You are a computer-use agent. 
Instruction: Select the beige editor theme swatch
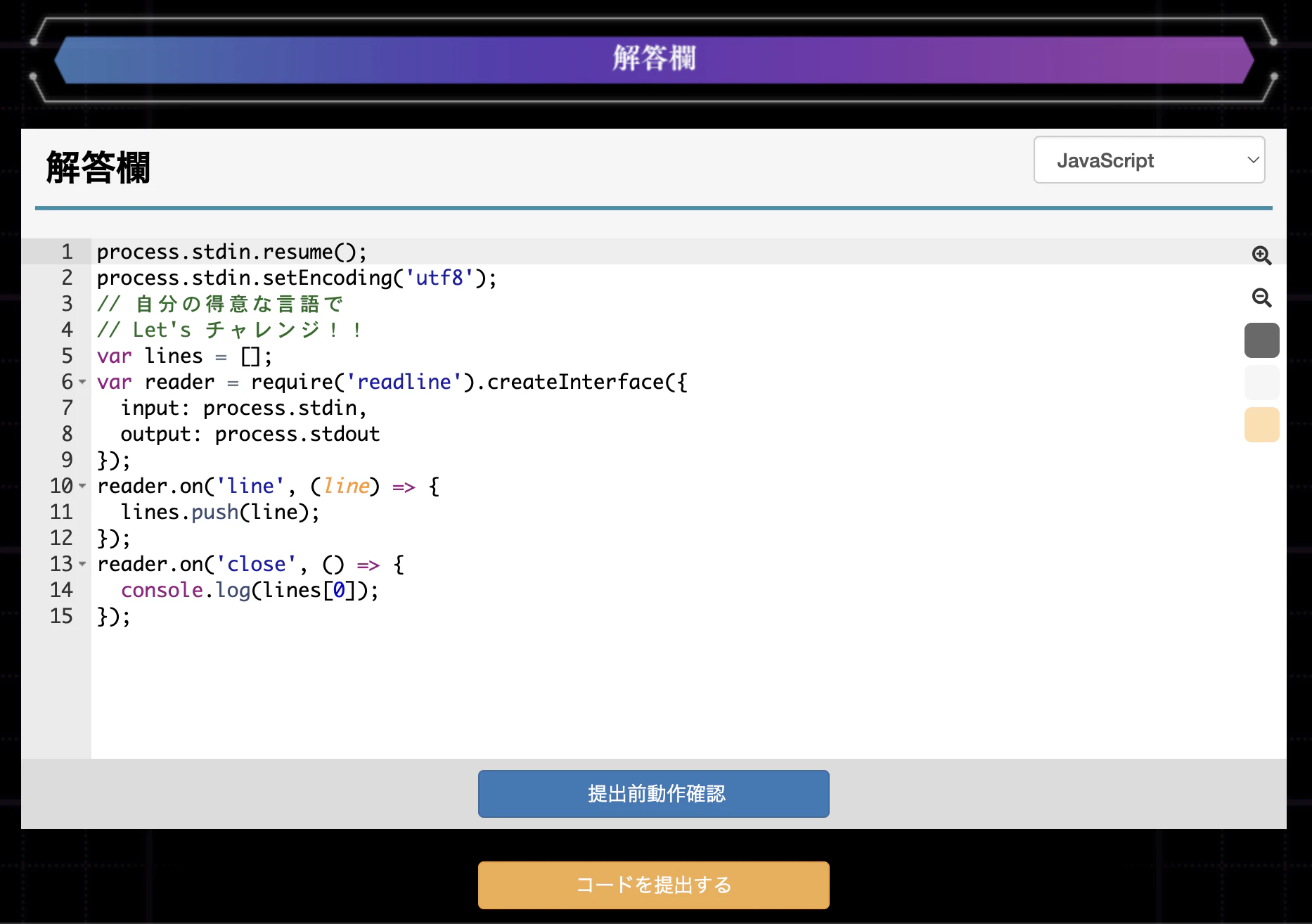(1261, 425)
